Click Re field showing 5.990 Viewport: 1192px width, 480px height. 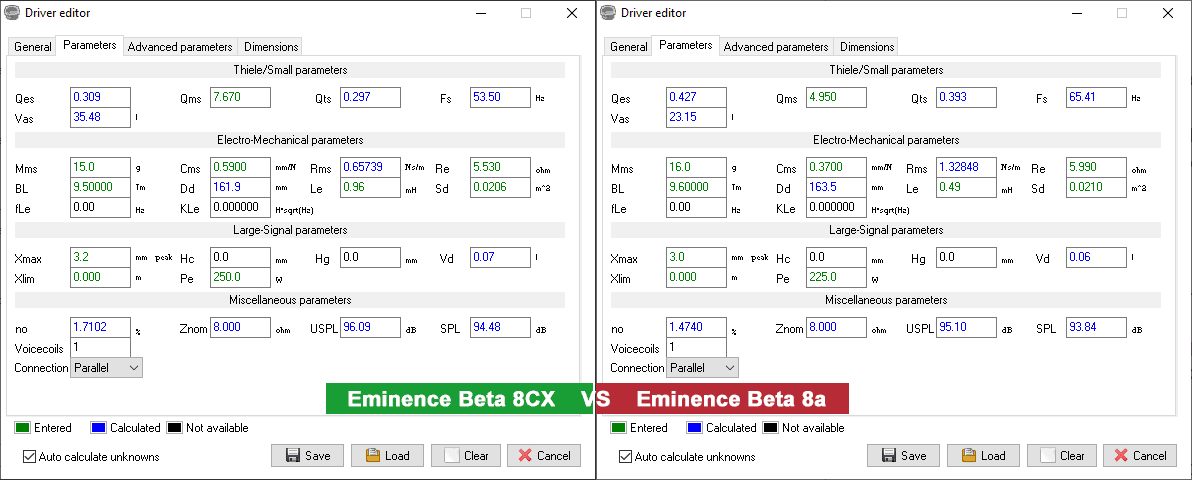[1096, 167]
